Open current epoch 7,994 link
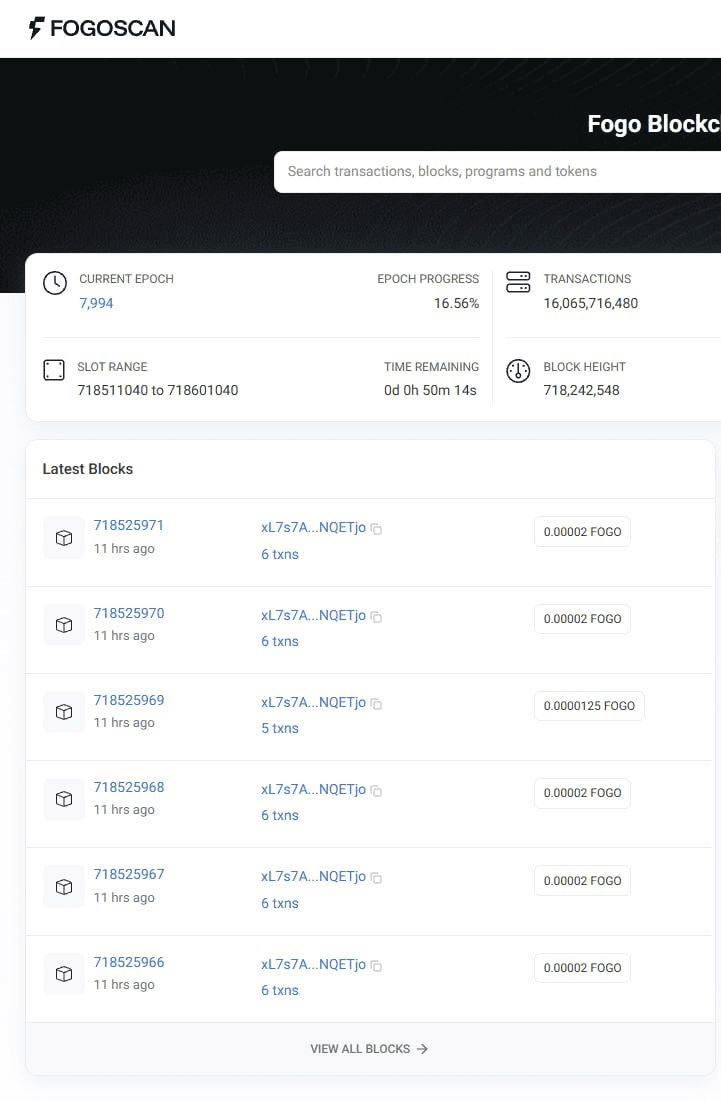This screenshot has height=1101, width=721. click(96, 303)
